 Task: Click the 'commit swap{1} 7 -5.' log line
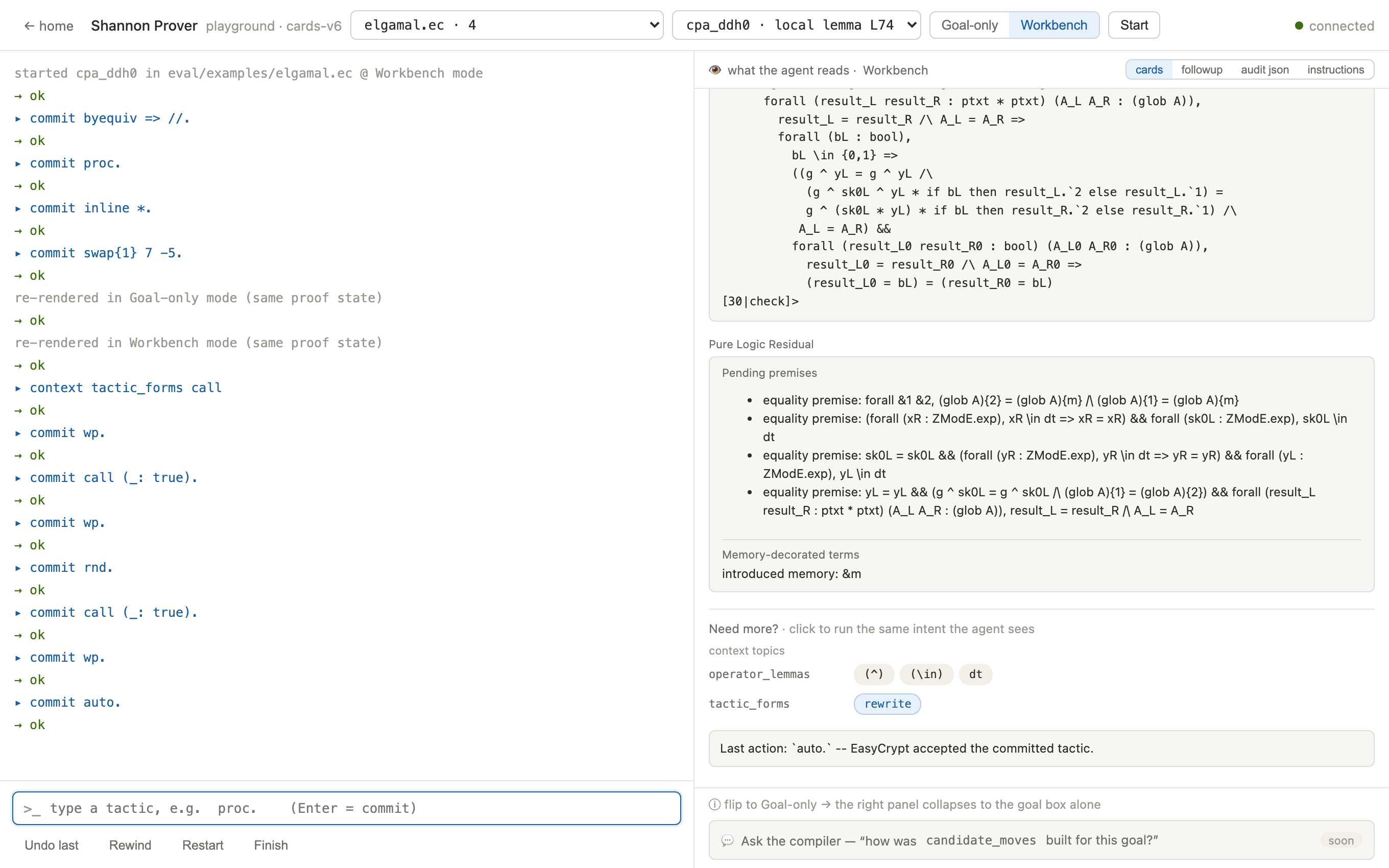(99, 253)
